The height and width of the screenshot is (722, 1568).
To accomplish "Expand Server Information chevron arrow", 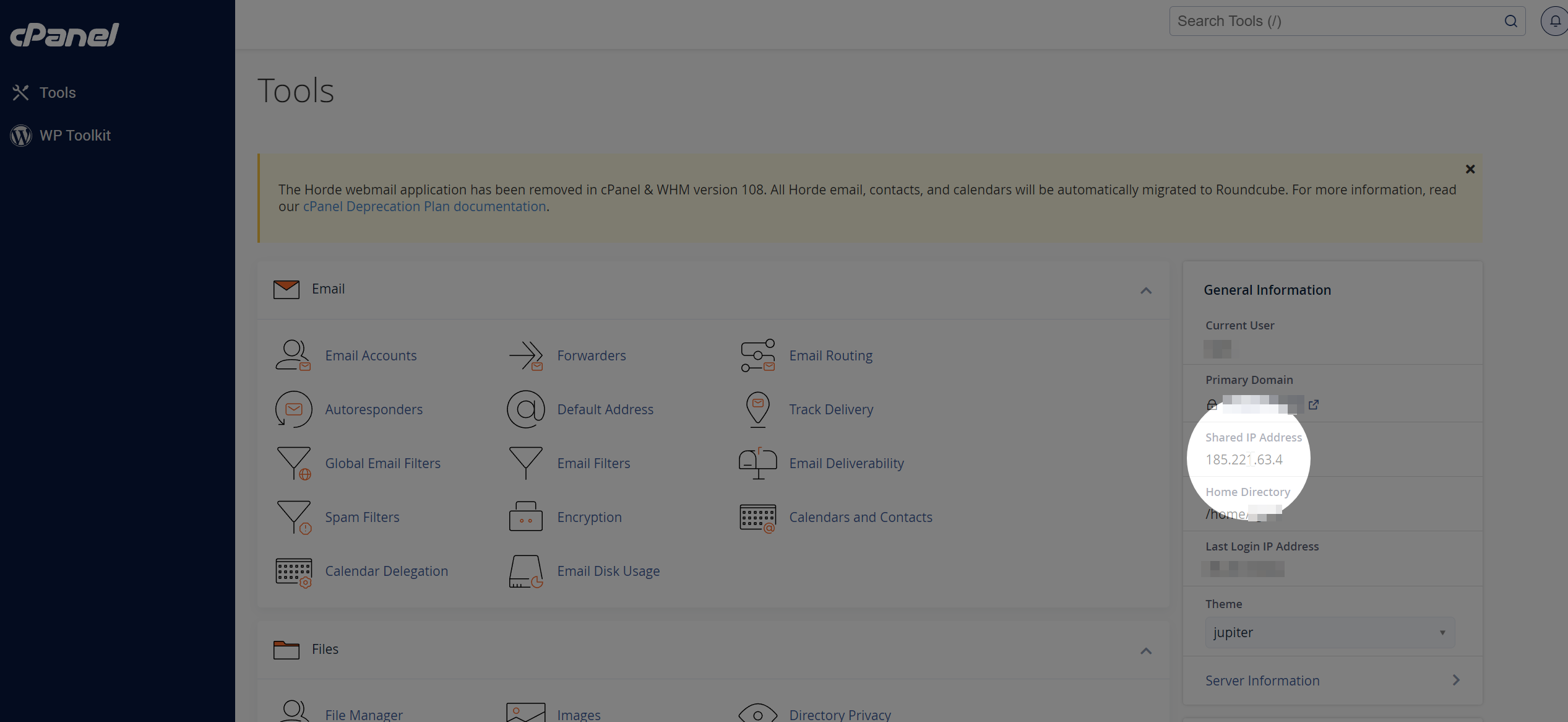I will 1456,680.
